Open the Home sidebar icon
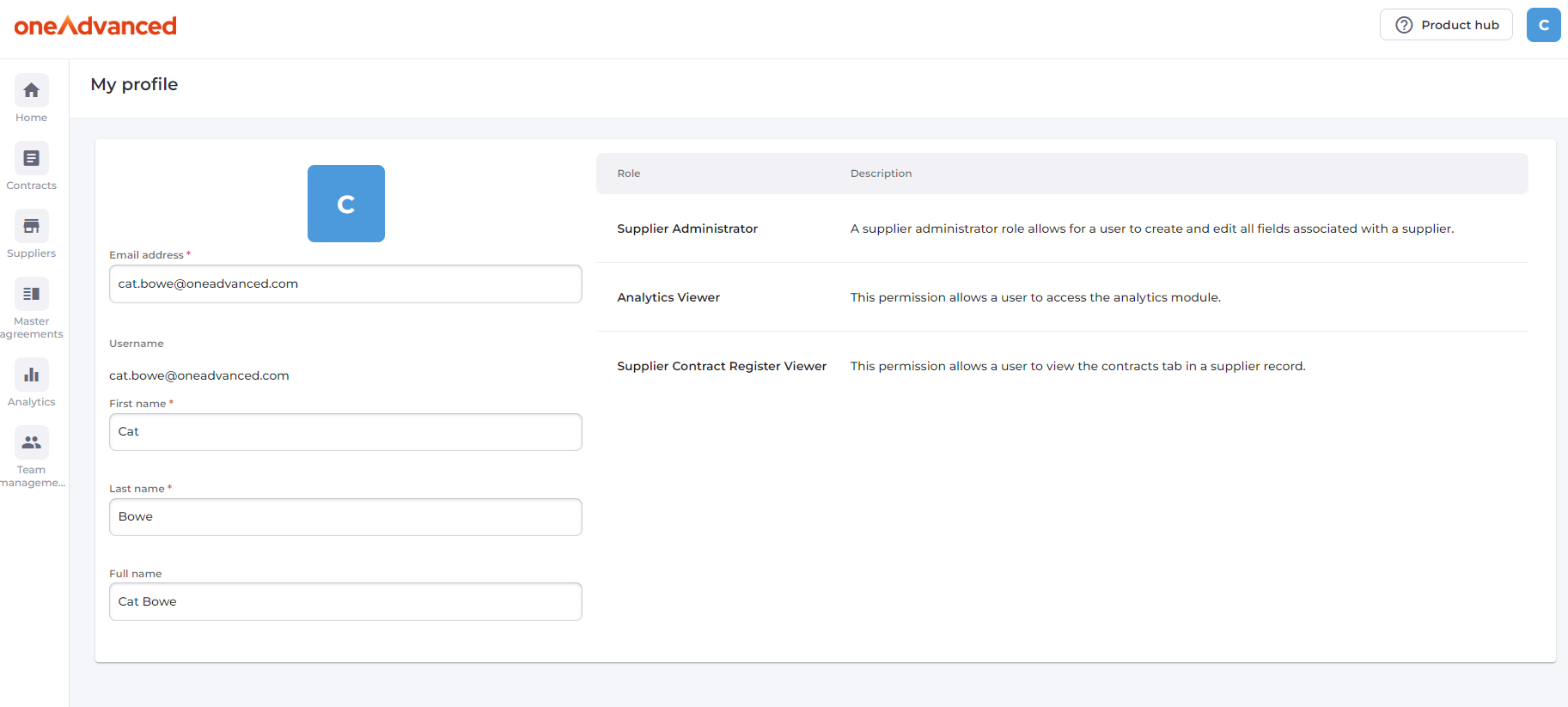This screenshot has width=1568, height=707. (x=32, y=91)
